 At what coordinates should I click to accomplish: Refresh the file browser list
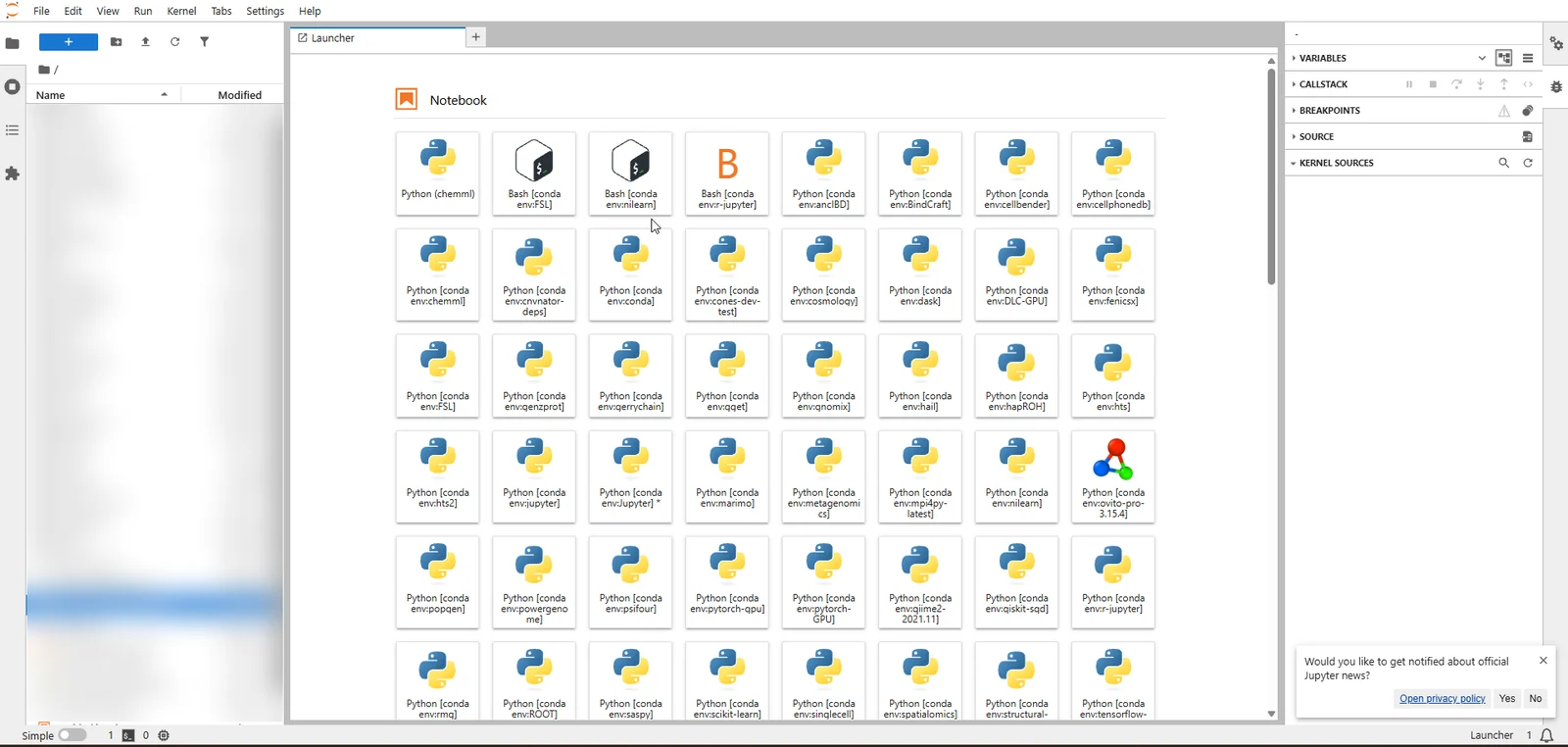(175, 42)
